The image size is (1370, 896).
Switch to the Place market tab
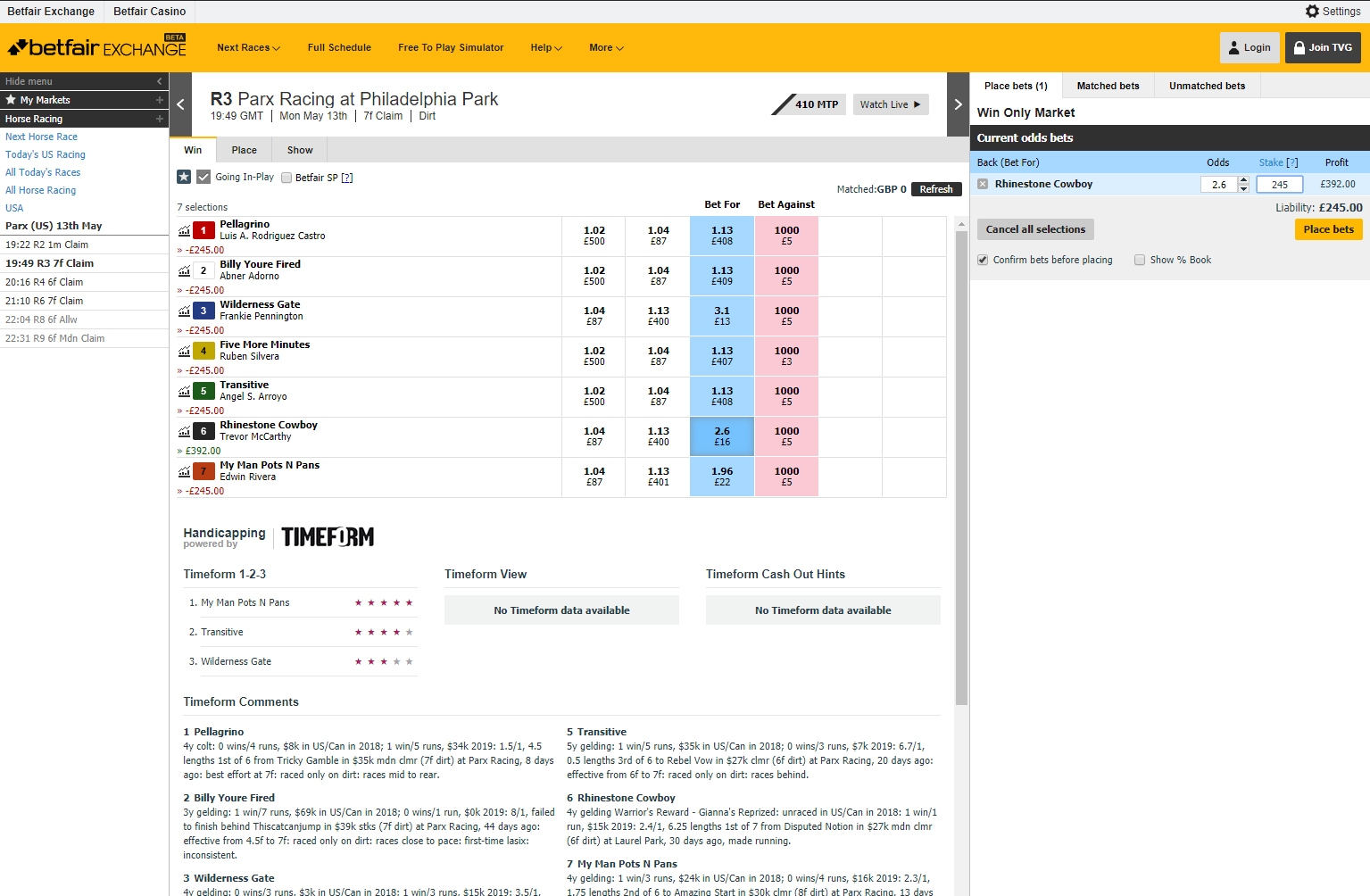point(244,150)
